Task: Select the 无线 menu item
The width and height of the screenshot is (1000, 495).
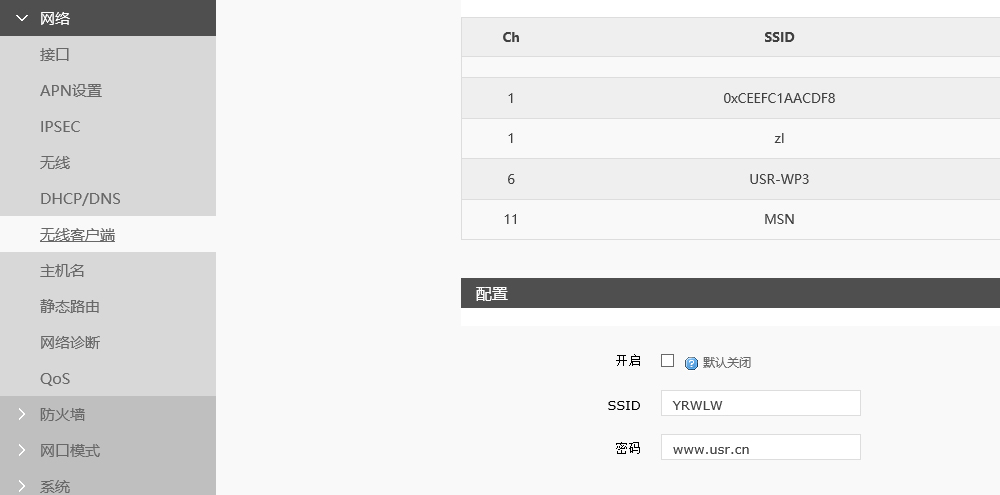Action: 55,163
